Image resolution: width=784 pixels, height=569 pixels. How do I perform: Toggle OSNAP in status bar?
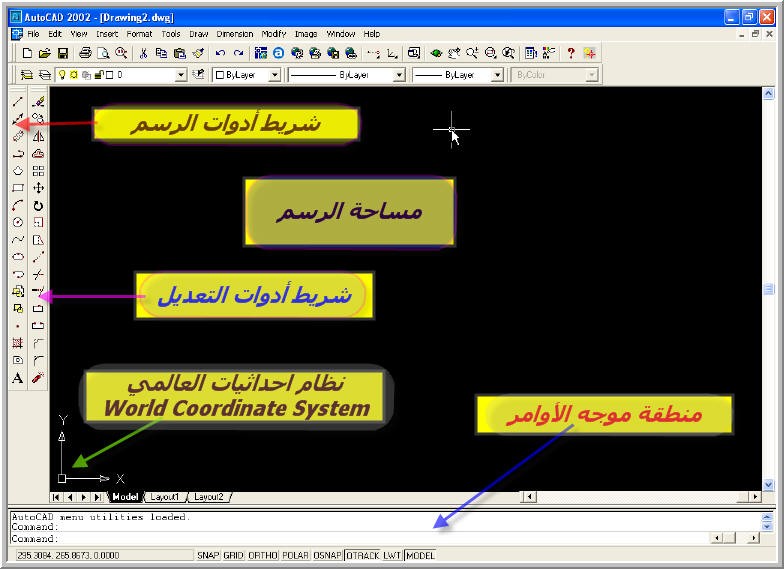click(327, 556)
